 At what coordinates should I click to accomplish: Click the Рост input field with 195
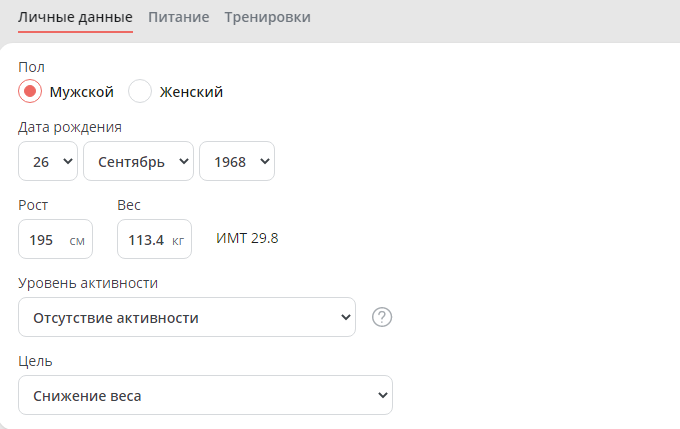pyautogui.click(x=43, y=240)
